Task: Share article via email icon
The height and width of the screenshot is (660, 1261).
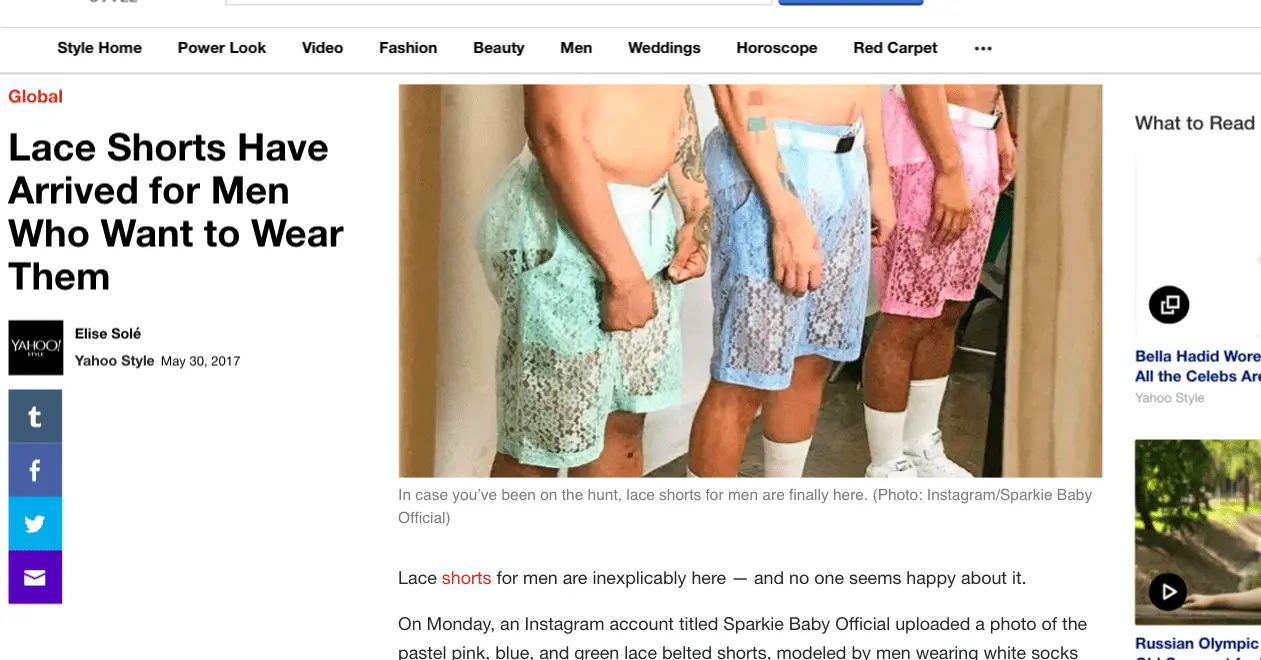Action: [x=35, y=577]
